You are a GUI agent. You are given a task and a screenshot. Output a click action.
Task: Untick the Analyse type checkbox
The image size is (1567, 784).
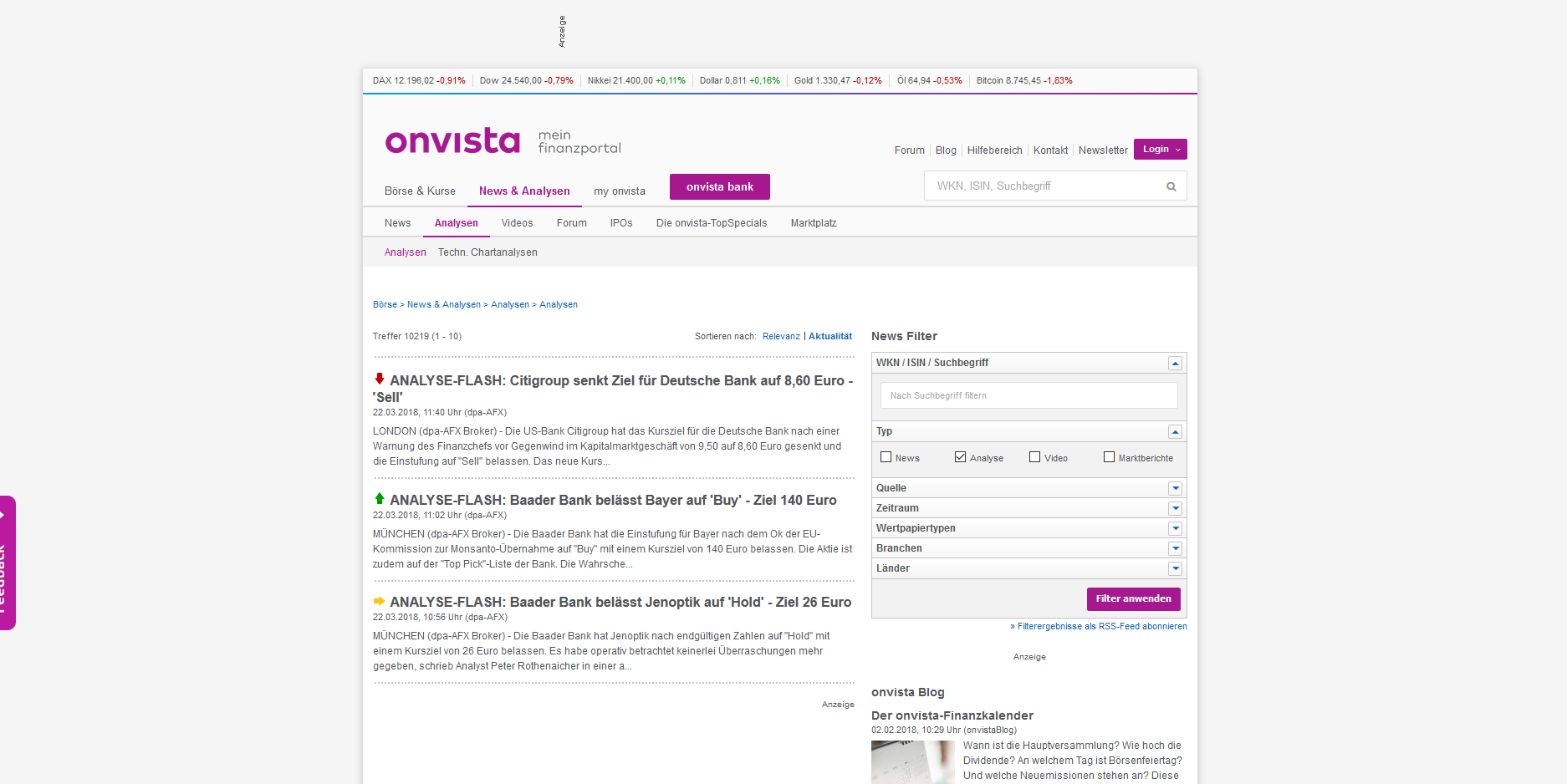click(961, 457)
